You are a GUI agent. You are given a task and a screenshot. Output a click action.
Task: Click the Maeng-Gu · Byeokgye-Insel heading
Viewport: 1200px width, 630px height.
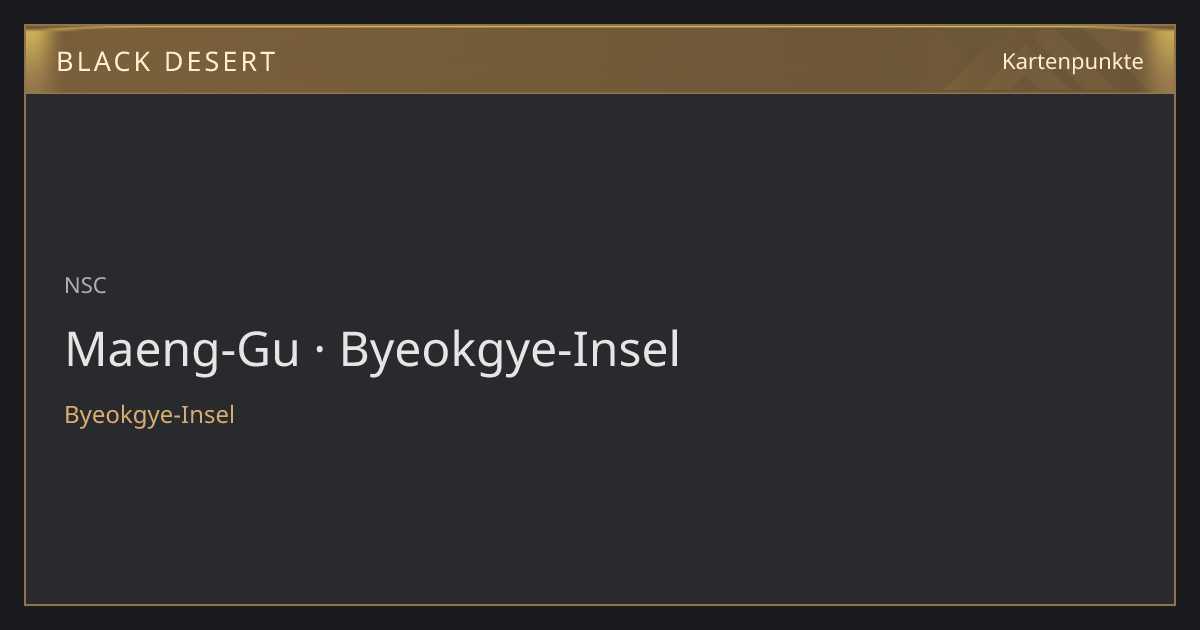[x=372, y=351]
